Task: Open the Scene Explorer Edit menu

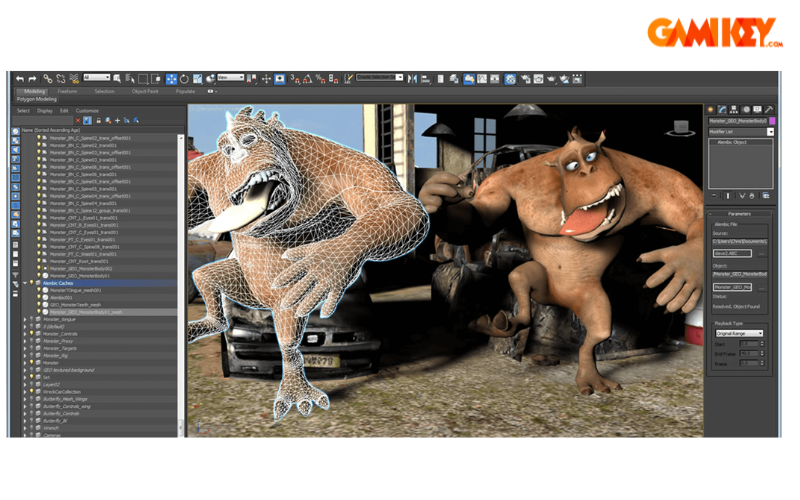Action: pyautogui.click(x=64, y=111)
